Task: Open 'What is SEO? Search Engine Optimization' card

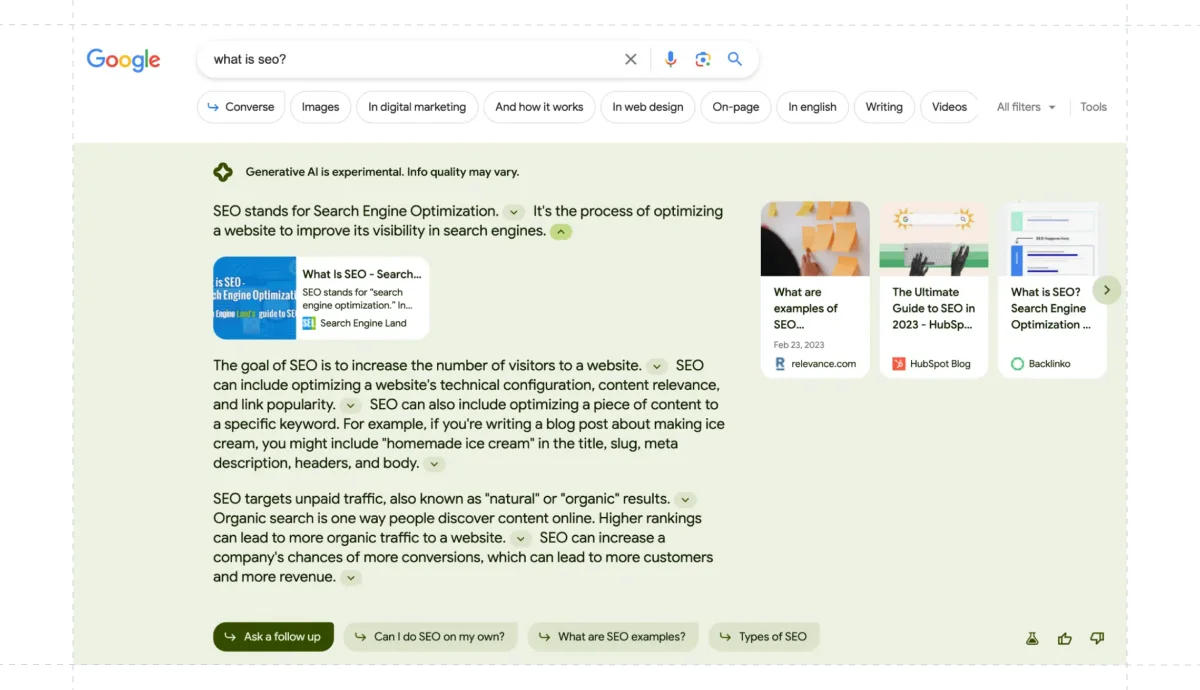Action: (1052, 290)
